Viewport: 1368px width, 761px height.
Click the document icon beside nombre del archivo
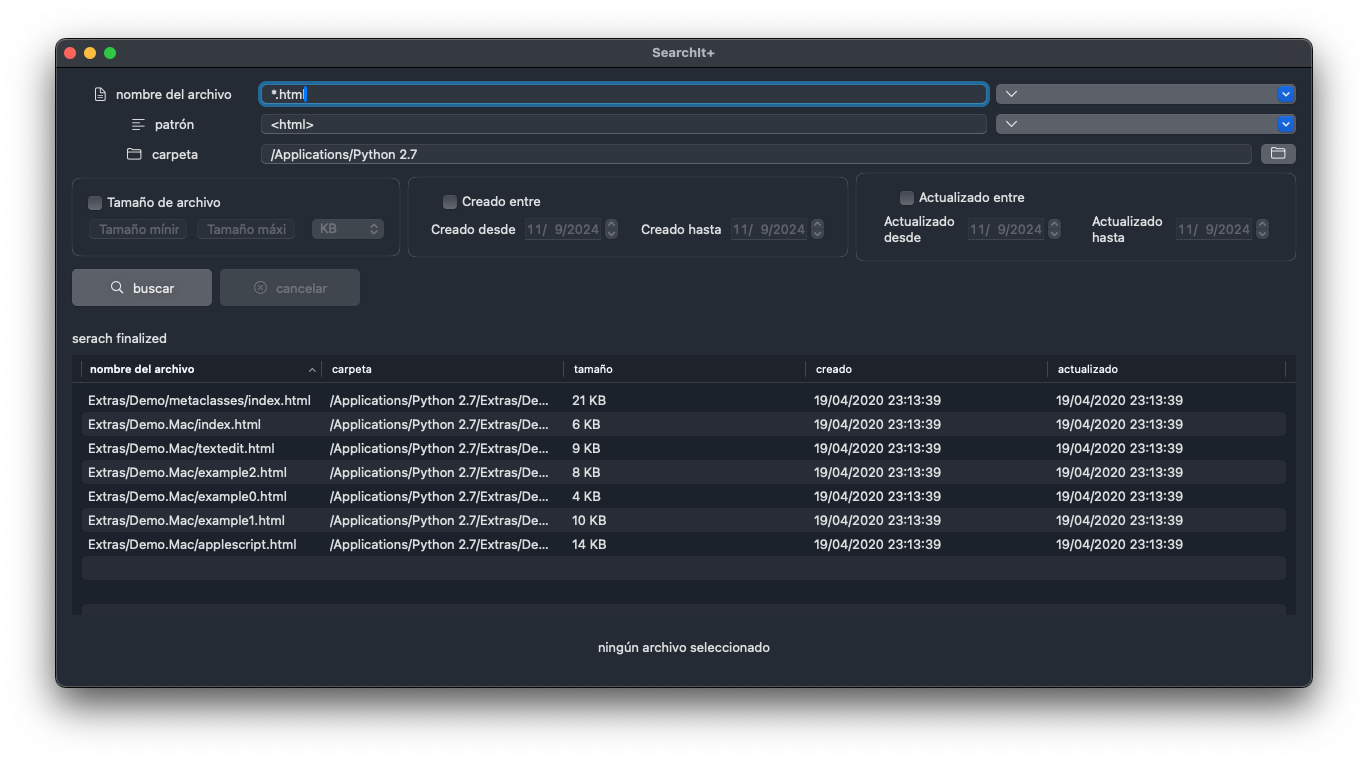click(99, 93)
